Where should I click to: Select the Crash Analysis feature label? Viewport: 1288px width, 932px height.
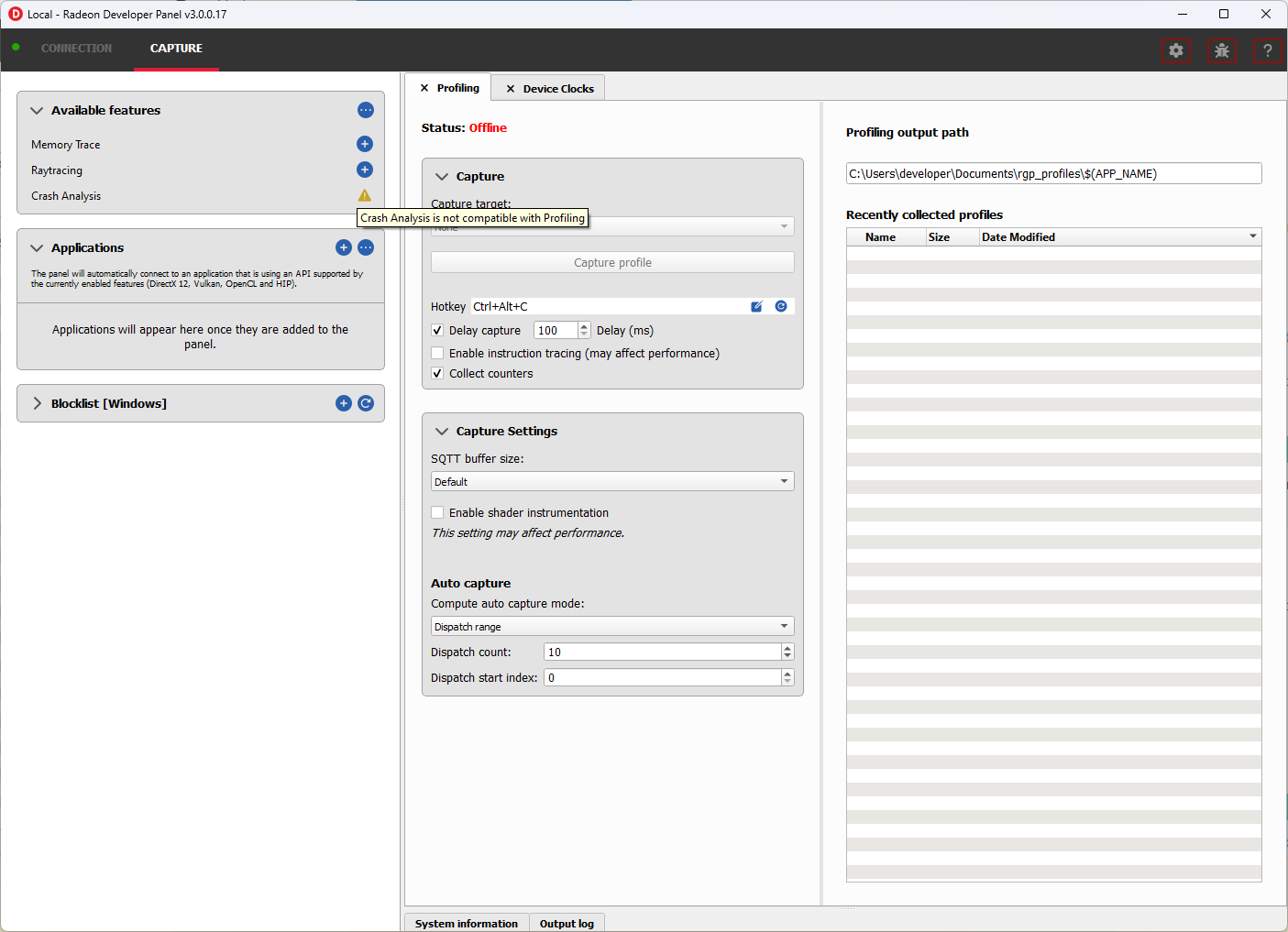pos(66,196)
